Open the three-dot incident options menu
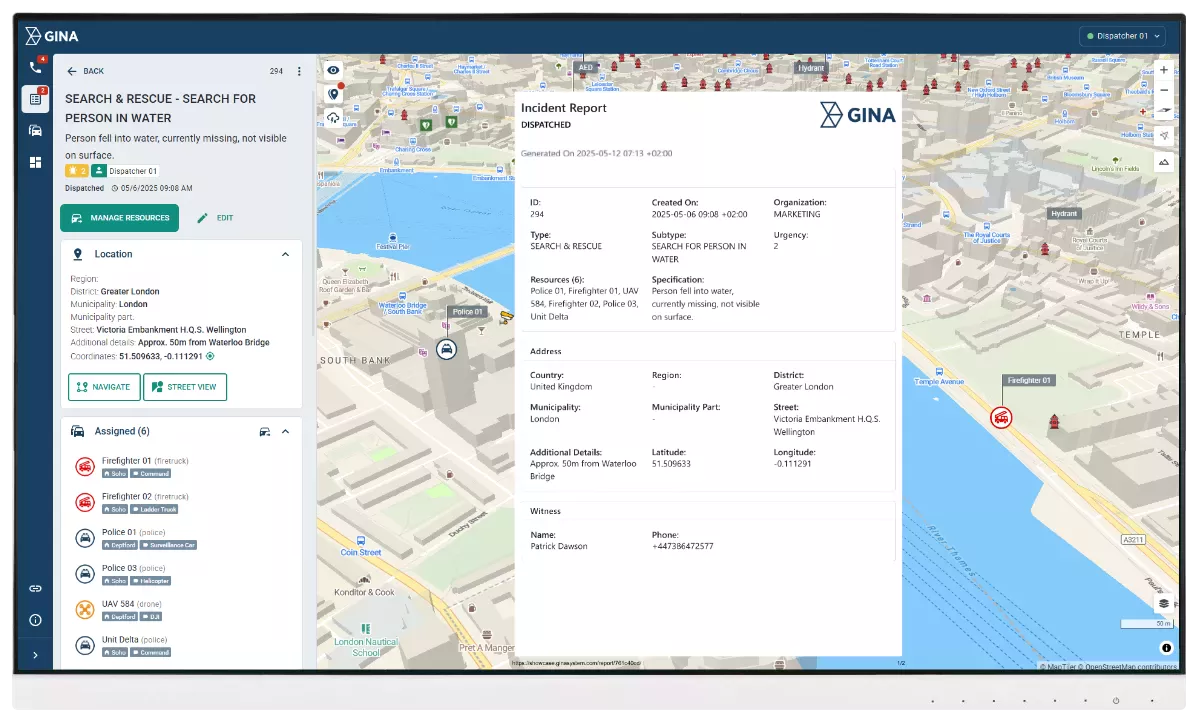Image resolution: width=1200 pixels, height=718 pixels. [x=299, y=71]
